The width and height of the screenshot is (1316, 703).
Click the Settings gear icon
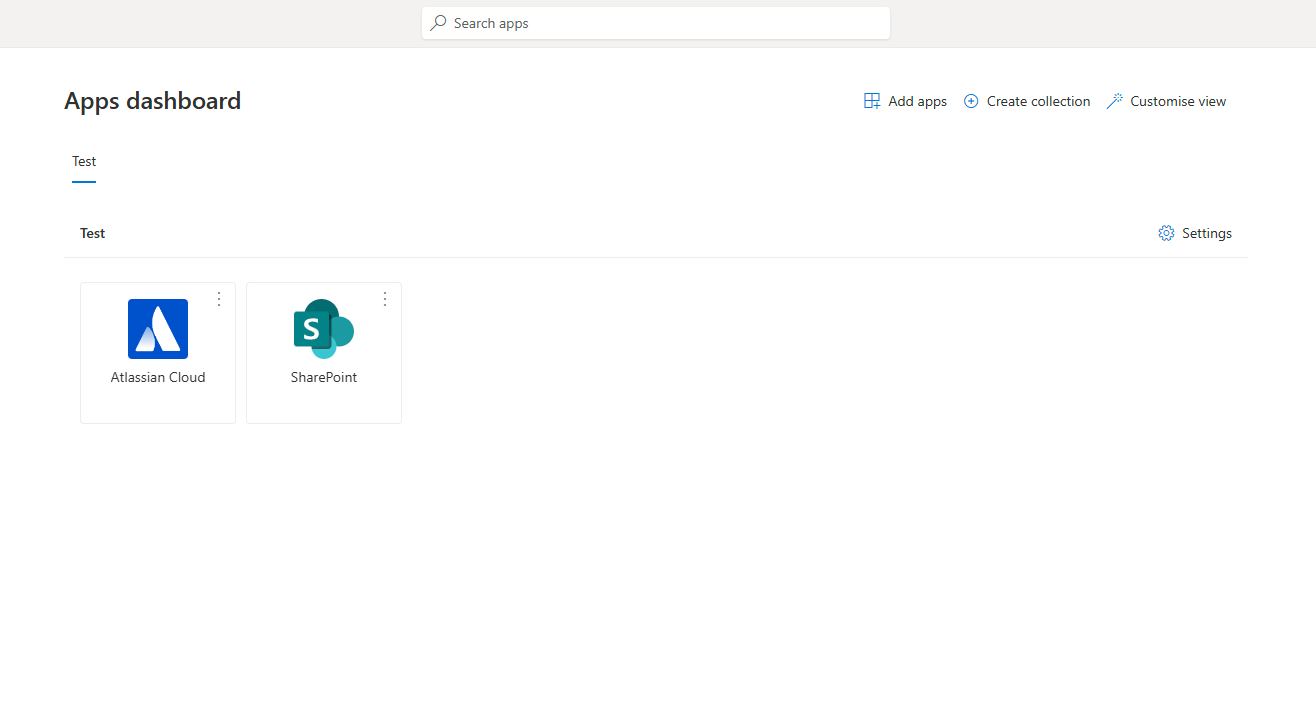(1166, 233)
